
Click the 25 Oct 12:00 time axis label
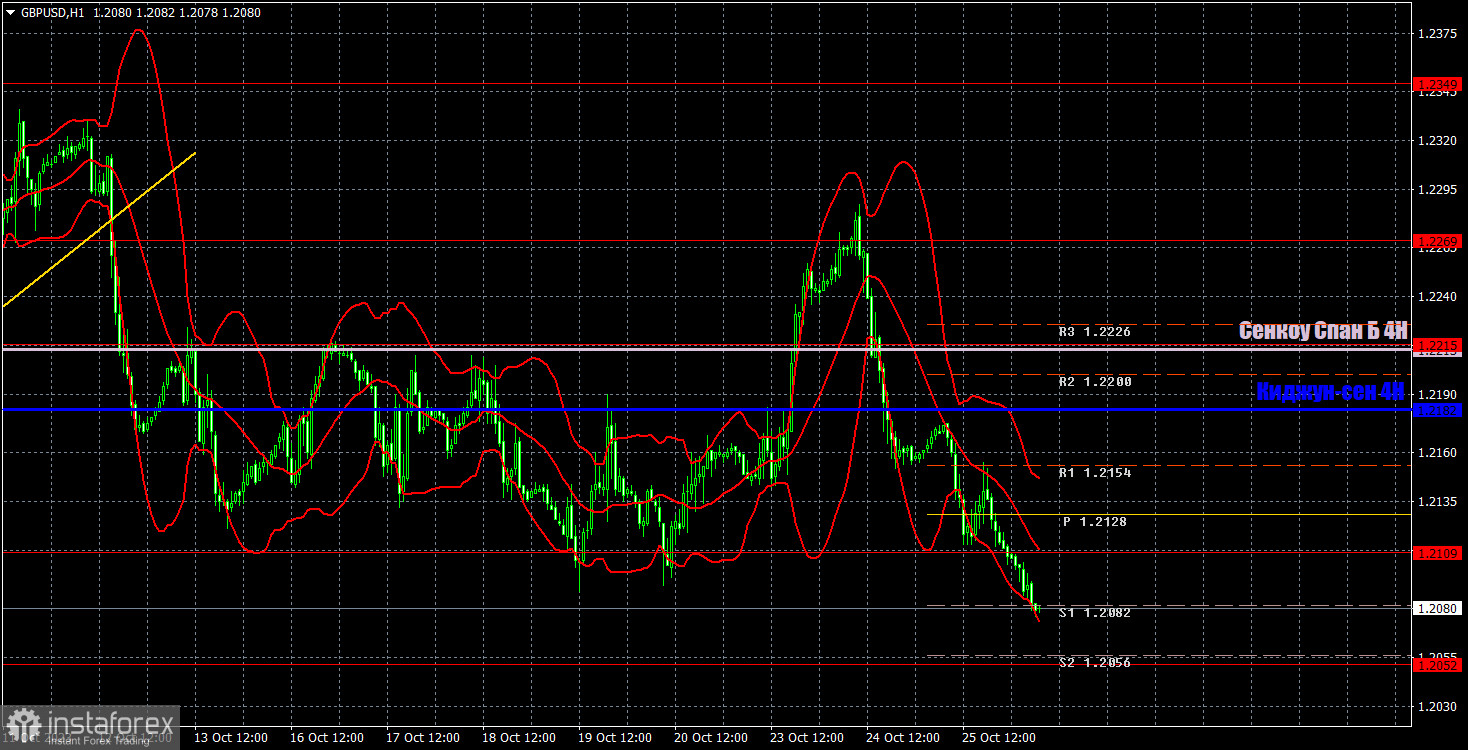click(x=999, y=738)
